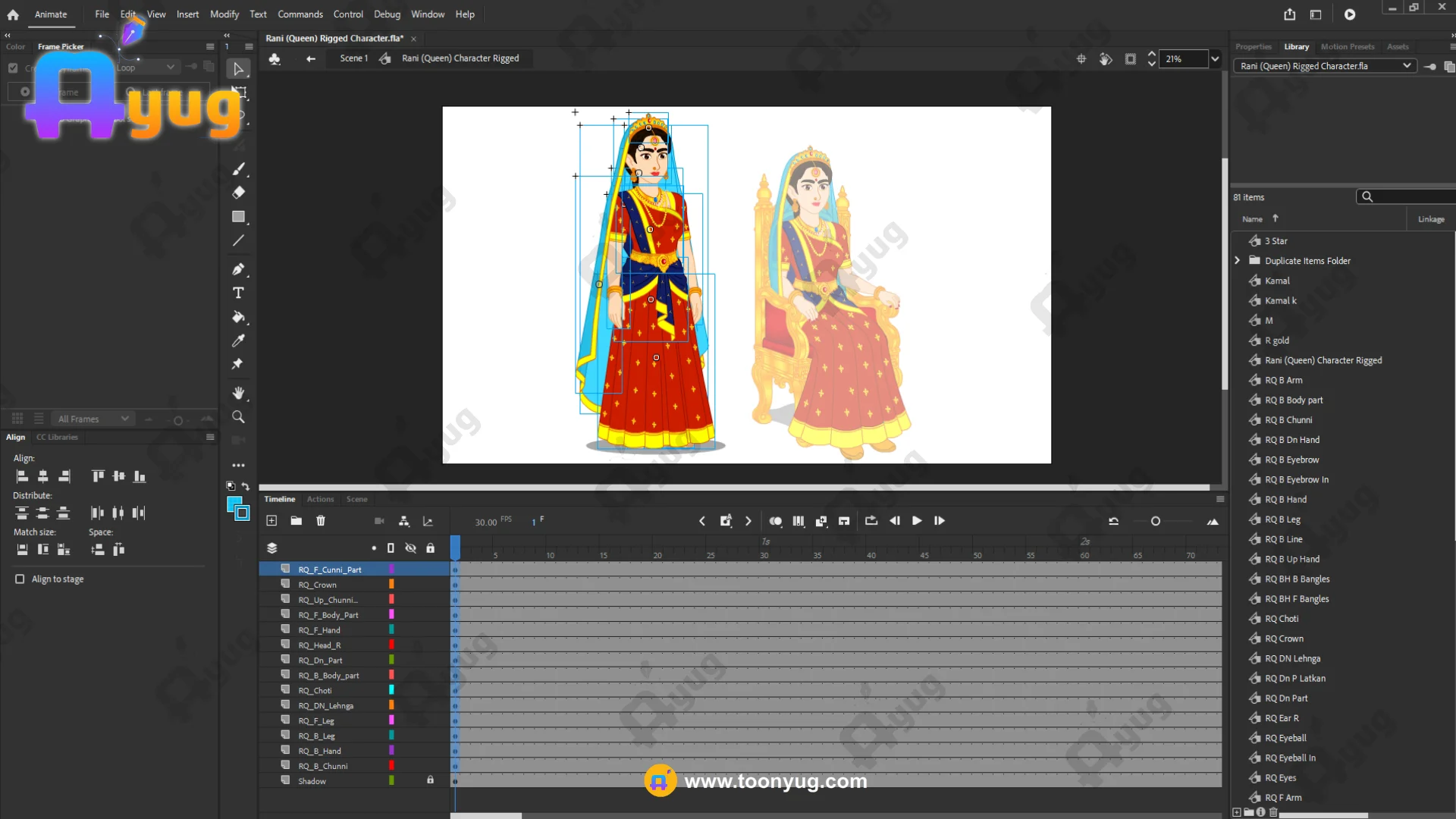Select the Eraser tool

coord(238,193)
